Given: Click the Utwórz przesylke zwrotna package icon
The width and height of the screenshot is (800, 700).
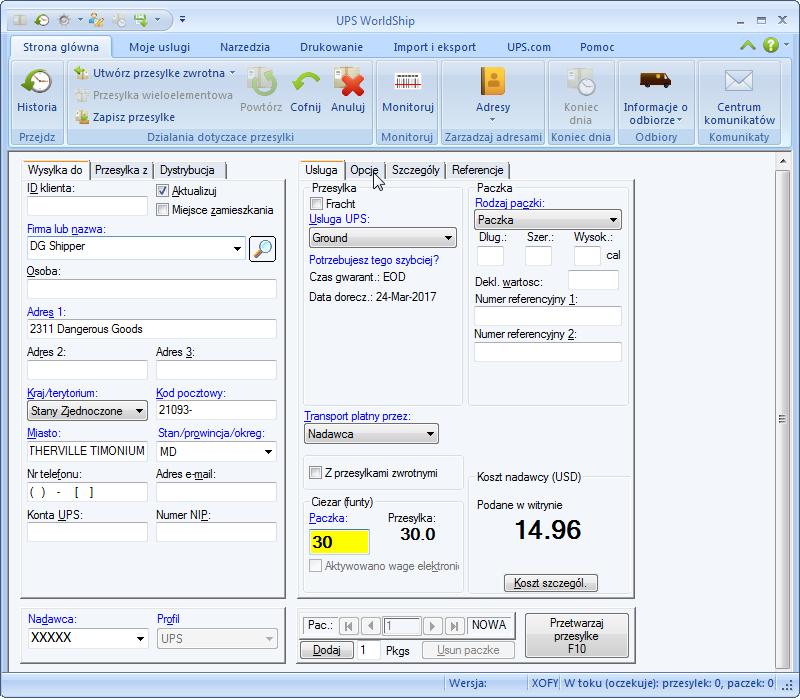Looking at the screenshot, I should [x=81, y=73].
